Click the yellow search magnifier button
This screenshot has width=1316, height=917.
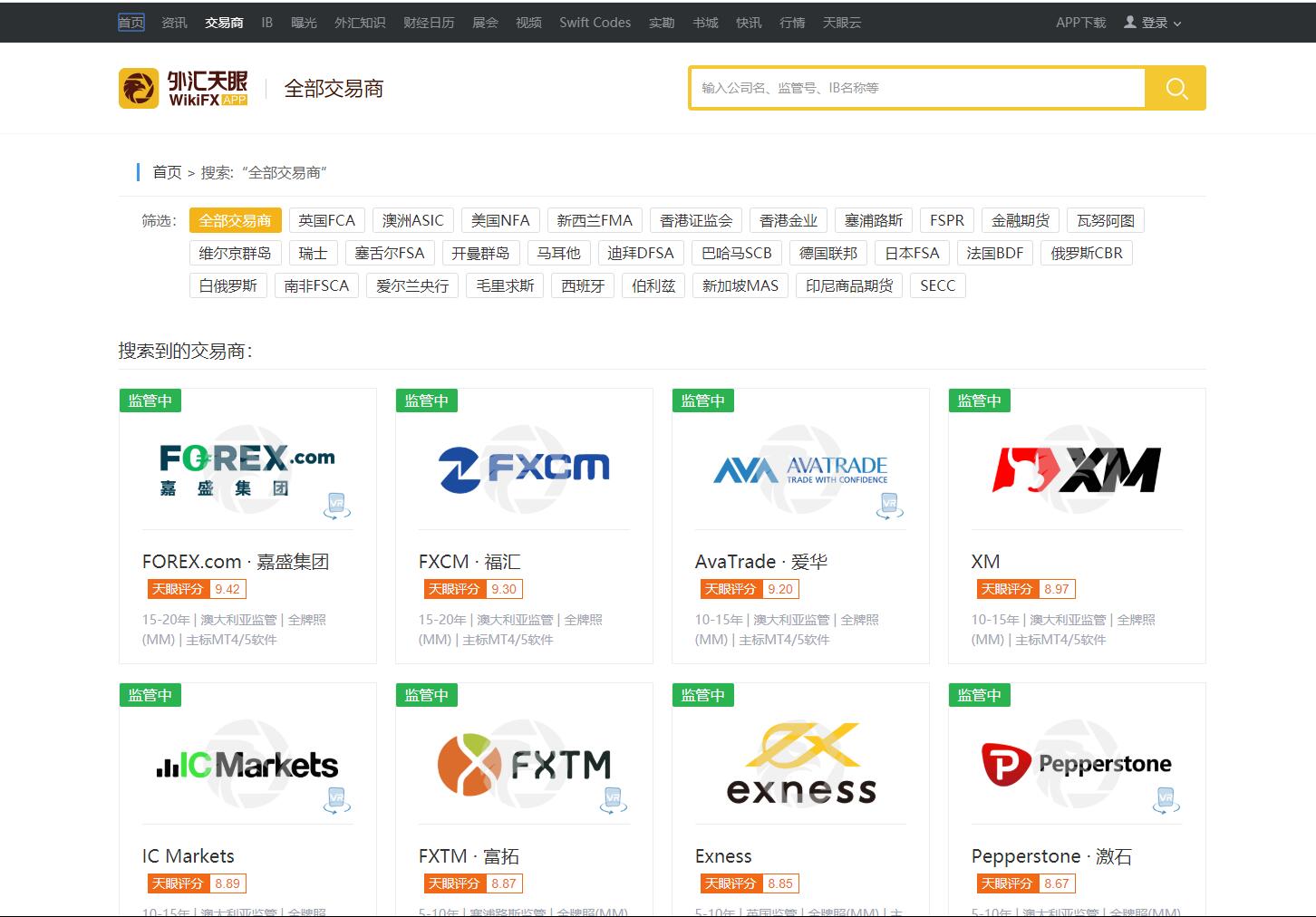click(x=1176, y=88)
